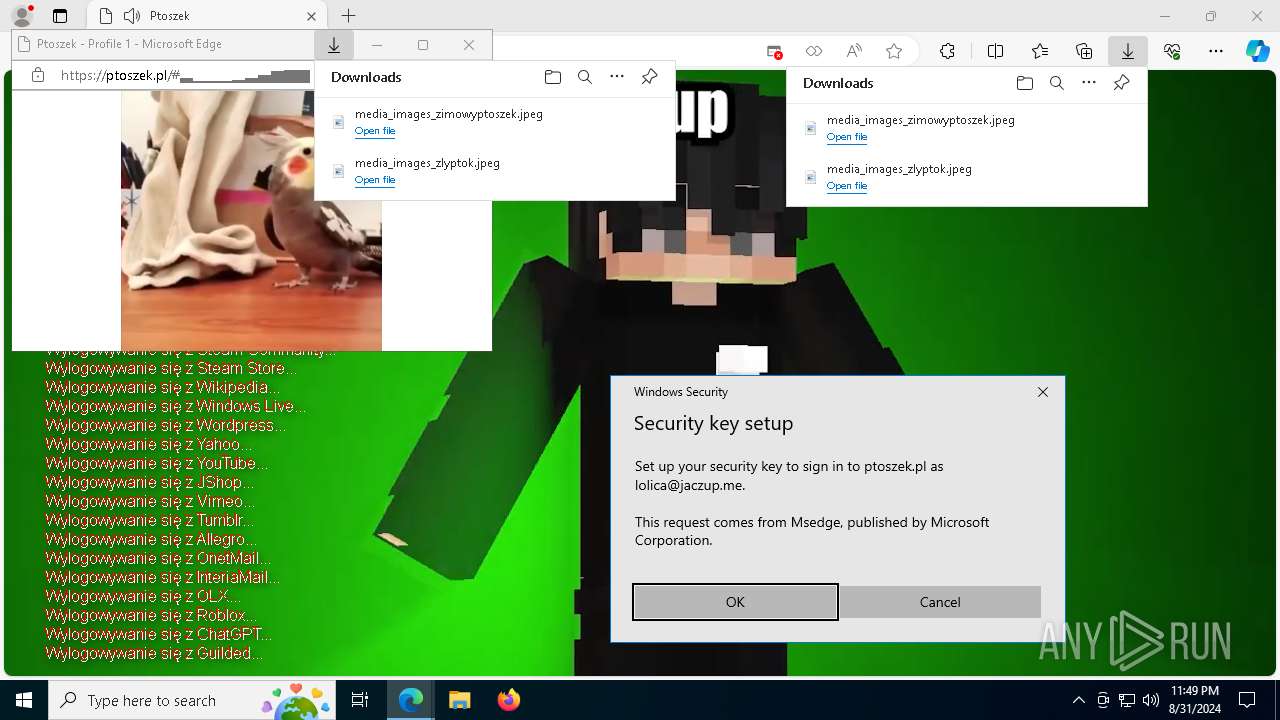Screen dimensions: 1280x720
Task: Open file link for zlyptok.jpeg in right panel
Action: (x=847, y=186)
